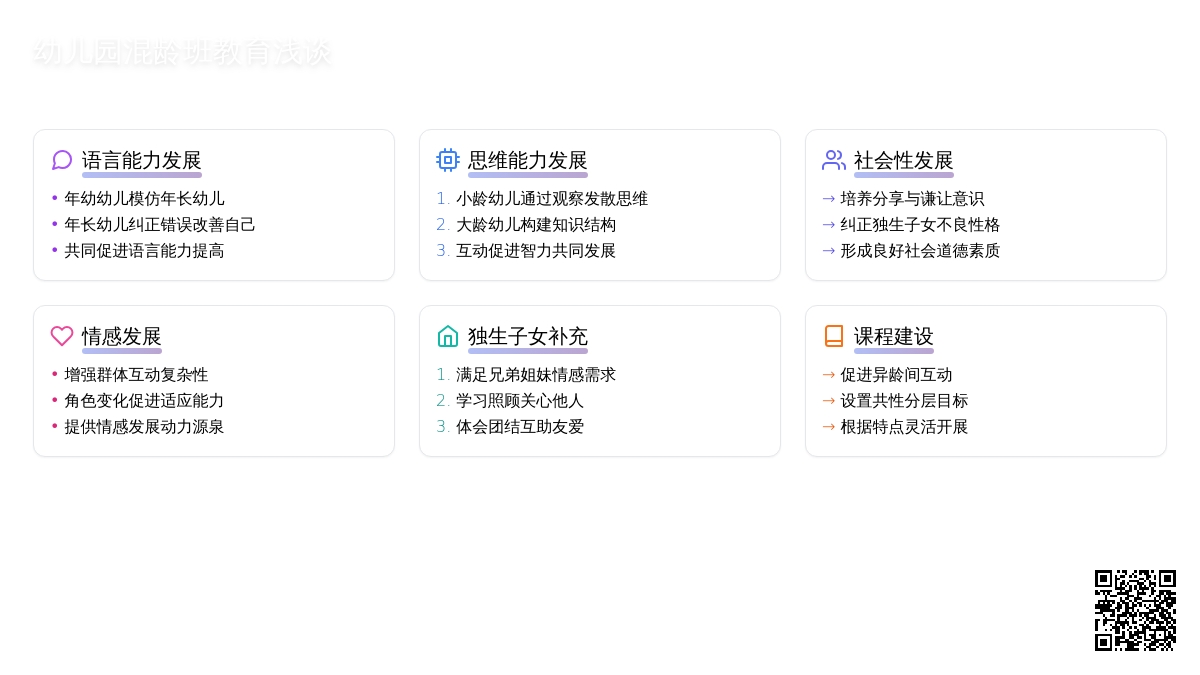The height and width of the screenshot is (675, 1200).
Task: Click the bullet 提供情感发展动力源泉
Action: click(145, 426)
